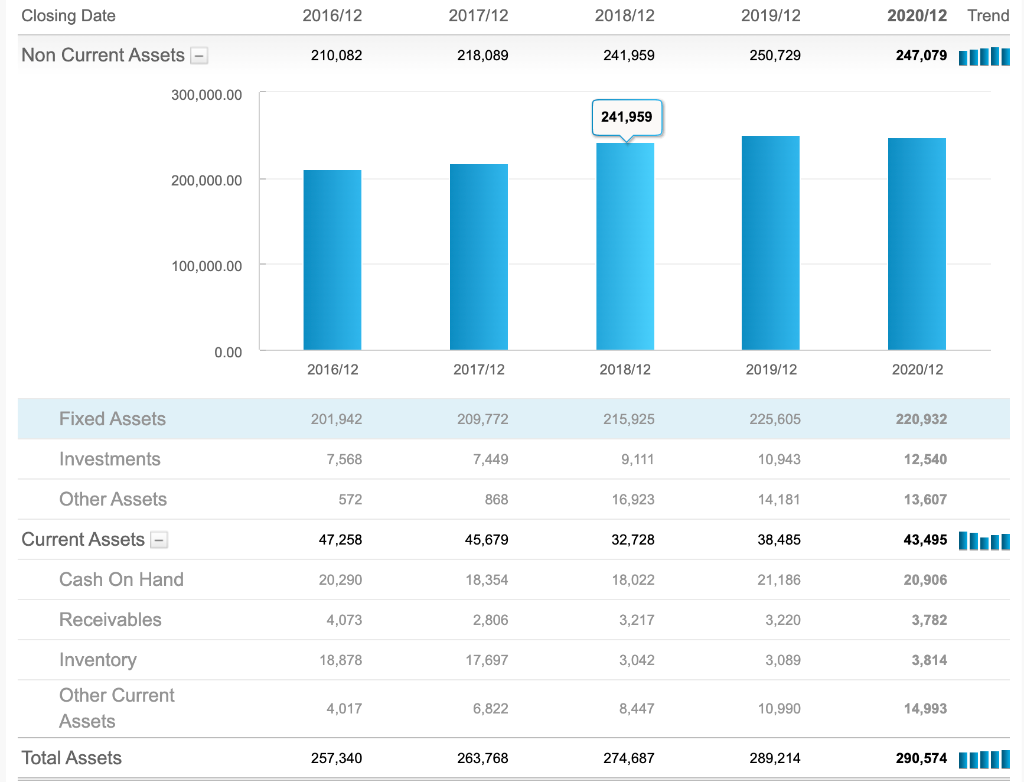This screenshot has height=782, width=1024.
Task: Click the 2016/12 axis label below the chart
Action: (x=333, y=369)
